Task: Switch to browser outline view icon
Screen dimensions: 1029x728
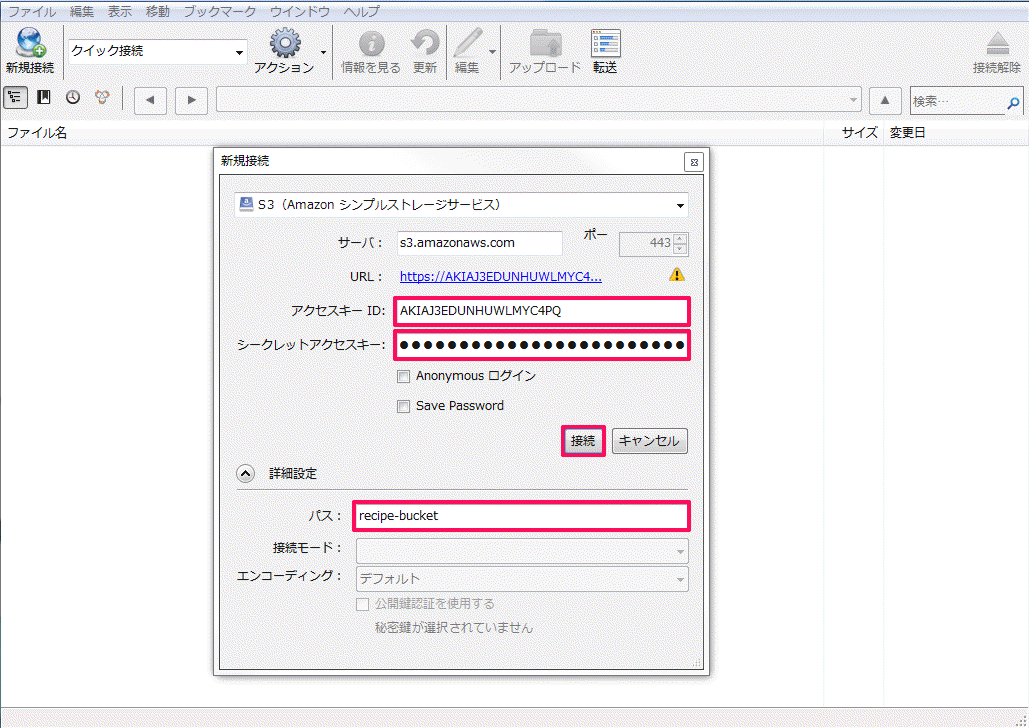Action: click(x=15, y=98)
